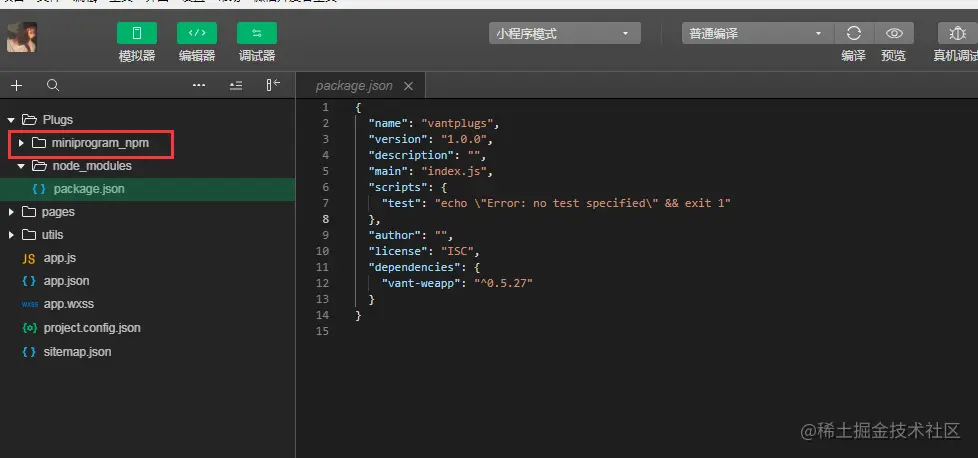Open the project.config.json file

92,328
